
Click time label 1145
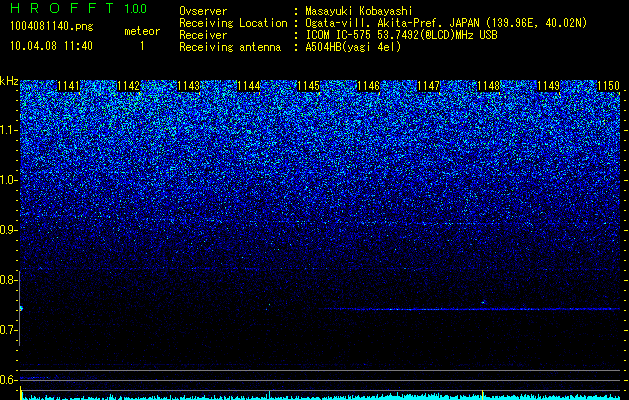pyautogui.click(x=308, y=86)
